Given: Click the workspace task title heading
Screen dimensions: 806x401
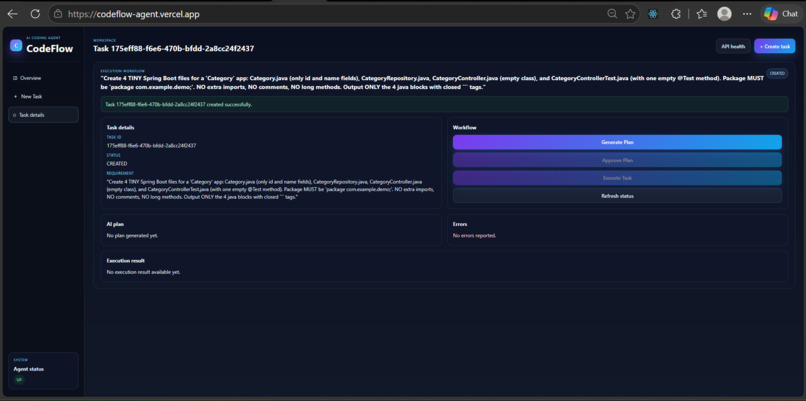Looking at the screenshot, I should tap(173, 49).
